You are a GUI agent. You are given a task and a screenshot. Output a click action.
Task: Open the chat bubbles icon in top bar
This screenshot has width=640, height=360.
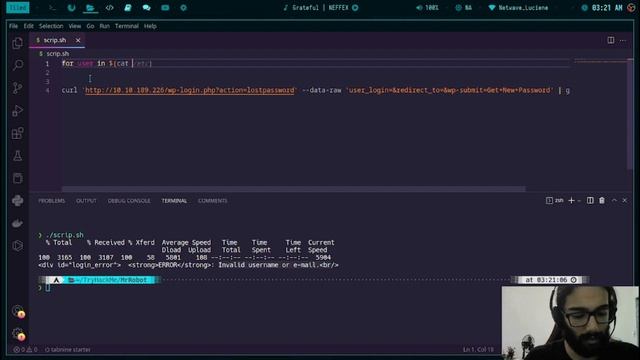pos(146,8)
